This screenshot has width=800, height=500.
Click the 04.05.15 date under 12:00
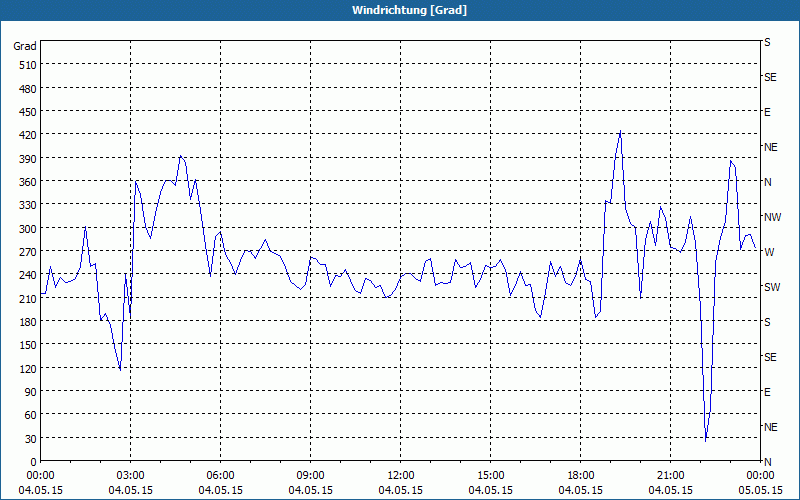(x=401, y=490)
